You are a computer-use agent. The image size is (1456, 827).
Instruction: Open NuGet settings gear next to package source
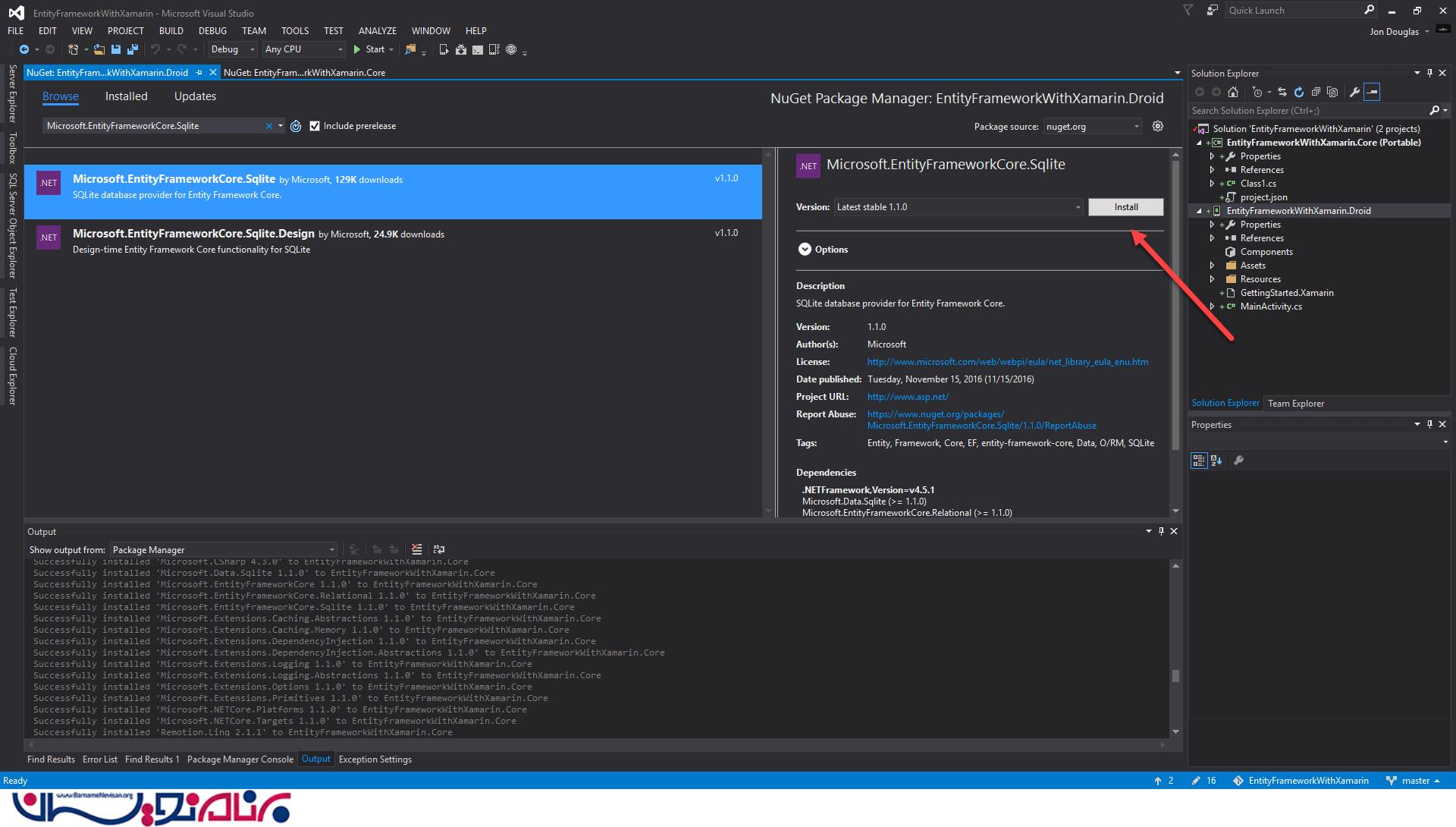click(x=1157, y=126)
